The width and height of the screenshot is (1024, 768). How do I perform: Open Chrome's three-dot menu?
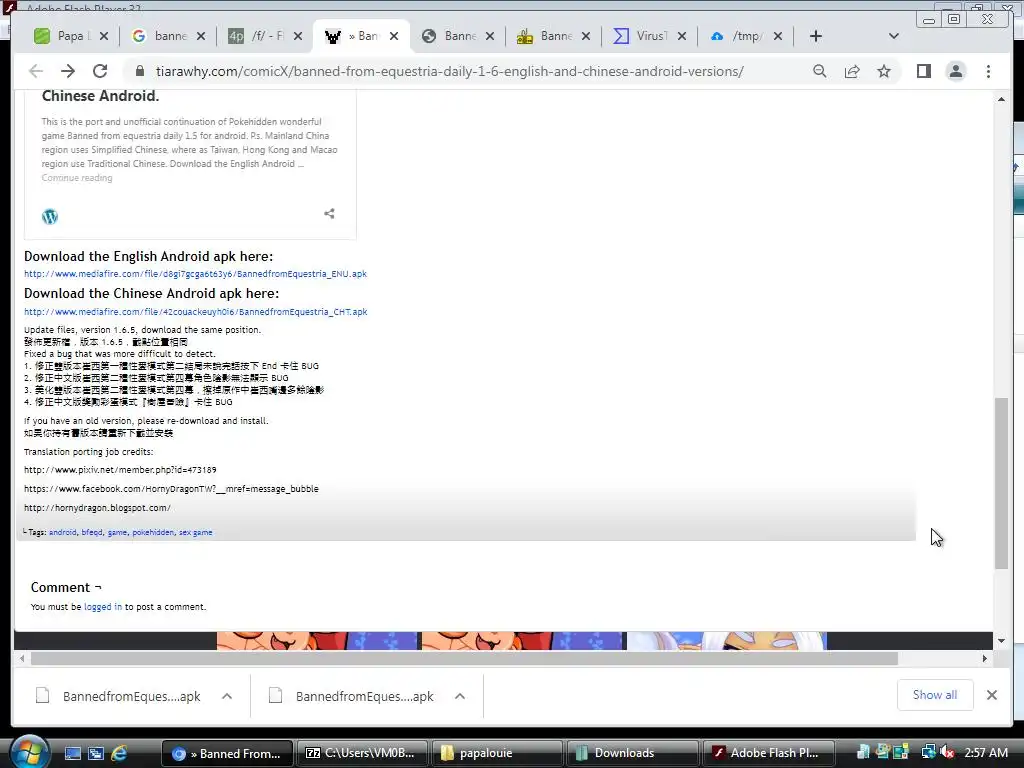click(988, 71)
